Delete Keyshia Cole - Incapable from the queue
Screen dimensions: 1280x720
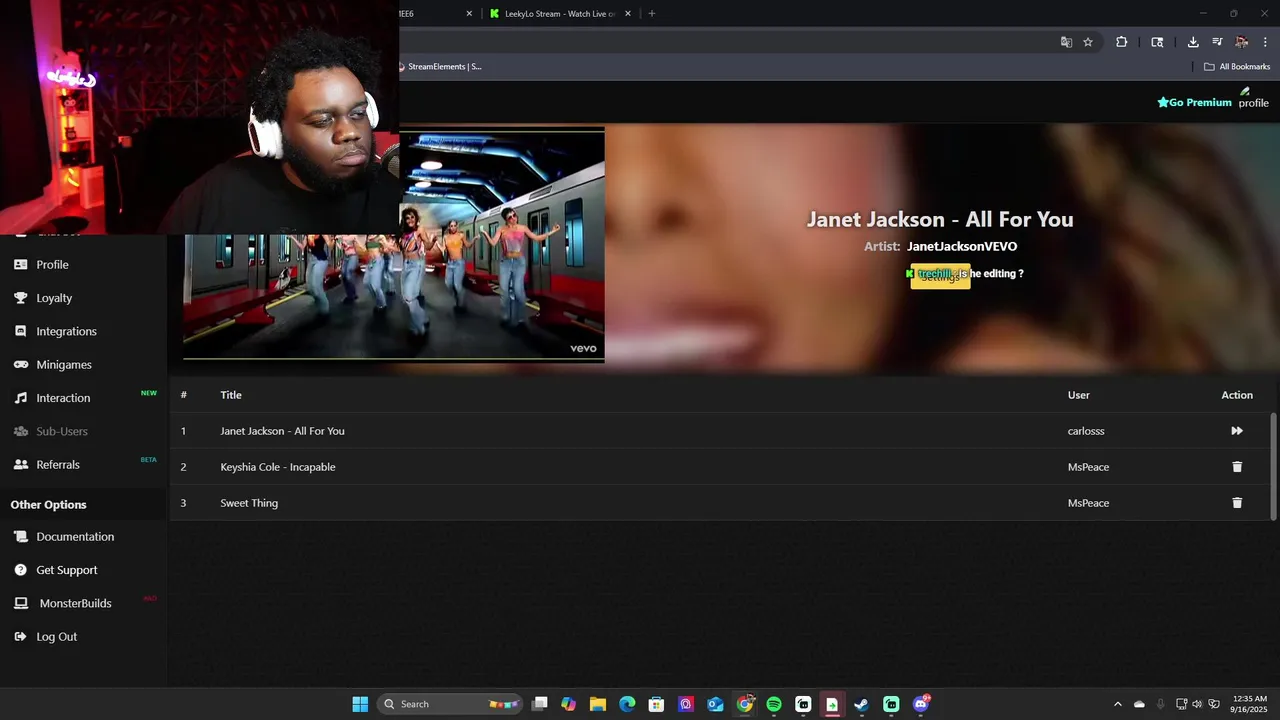[x=1237, y=467]
